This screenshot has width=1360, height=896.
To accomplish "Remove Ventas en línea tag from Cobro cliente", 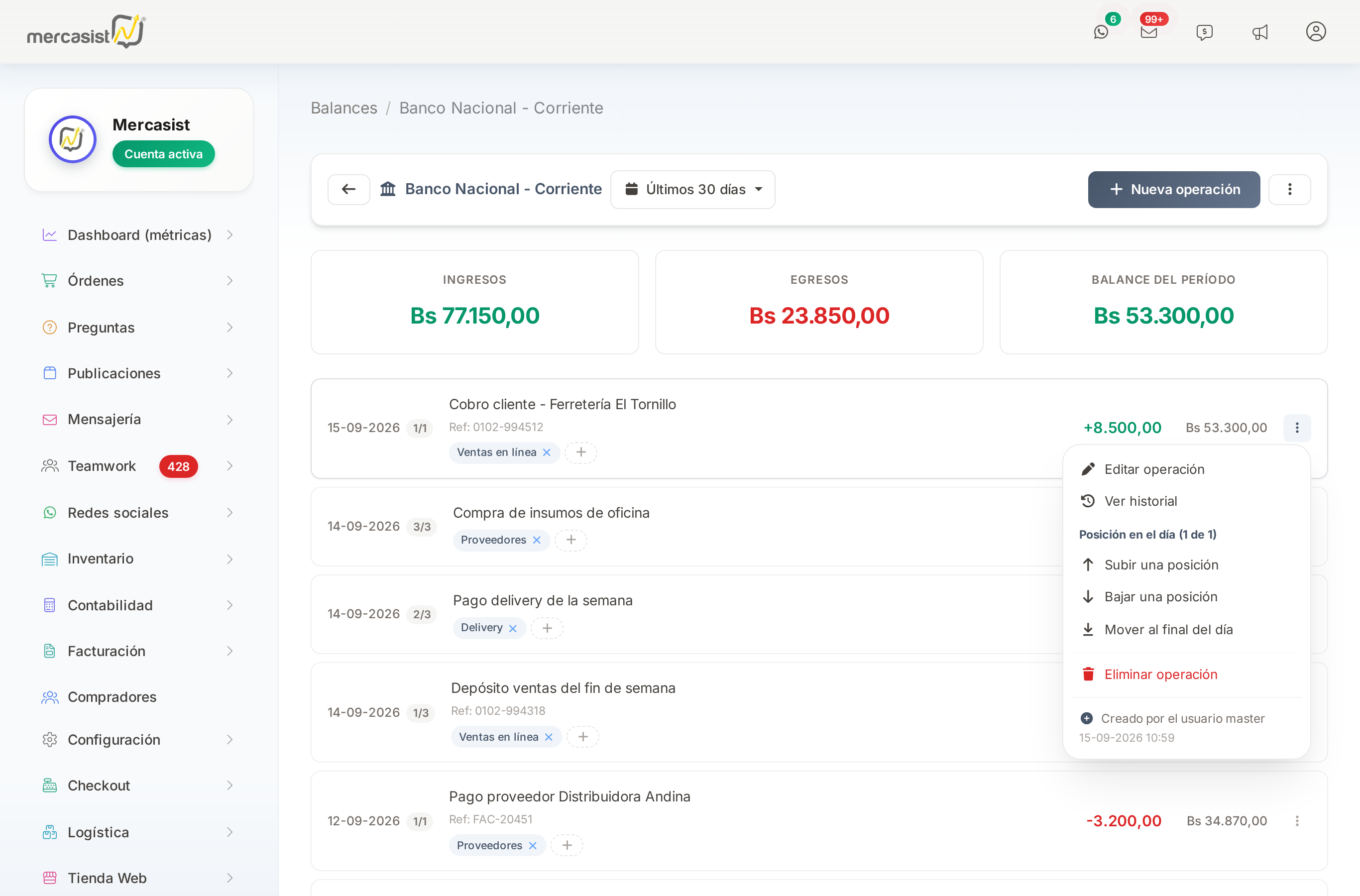I will pyautogui.click(x=547, y=452).
